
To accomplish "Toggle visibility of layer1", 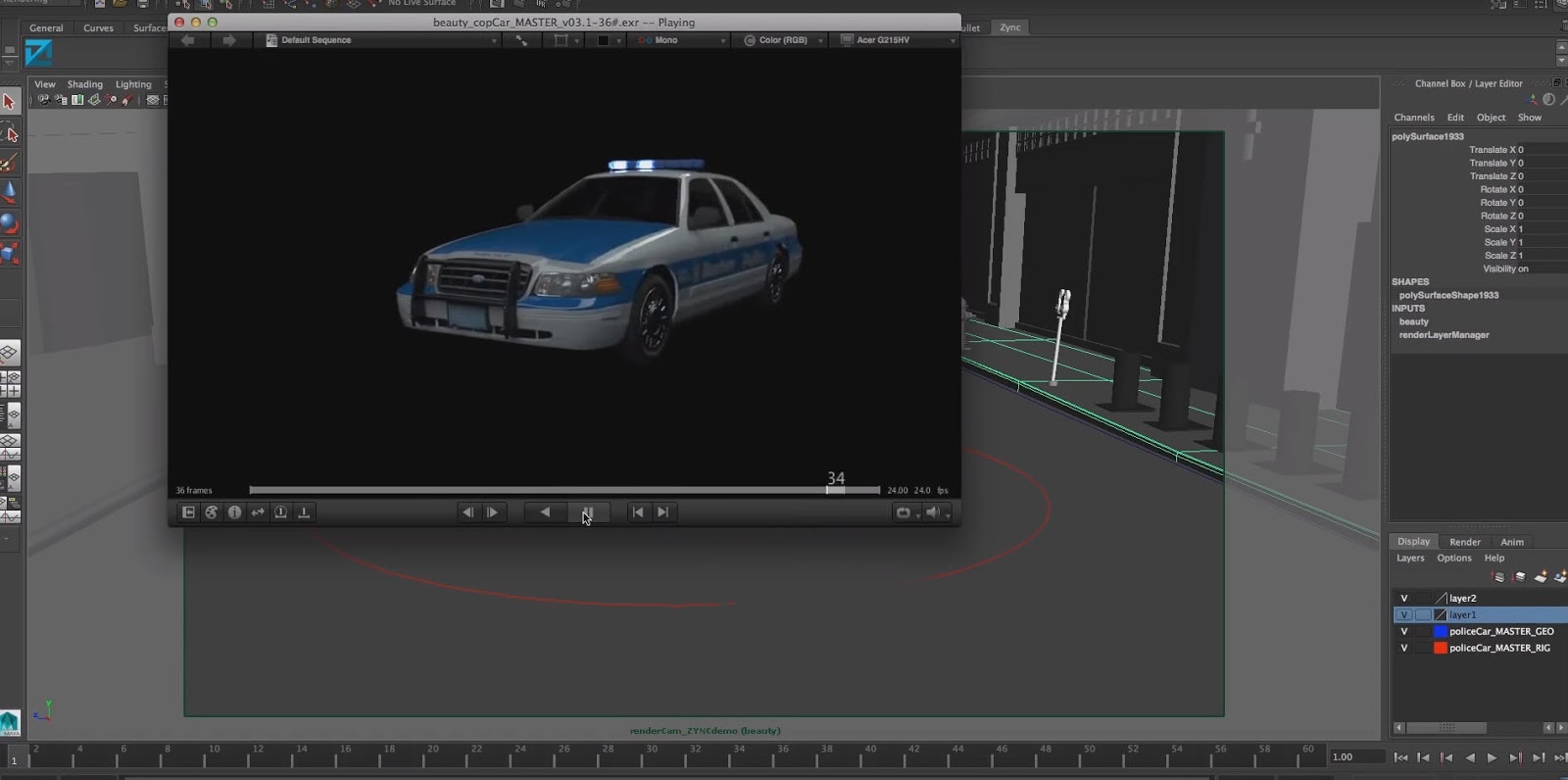I will (x=1403, y=615).
